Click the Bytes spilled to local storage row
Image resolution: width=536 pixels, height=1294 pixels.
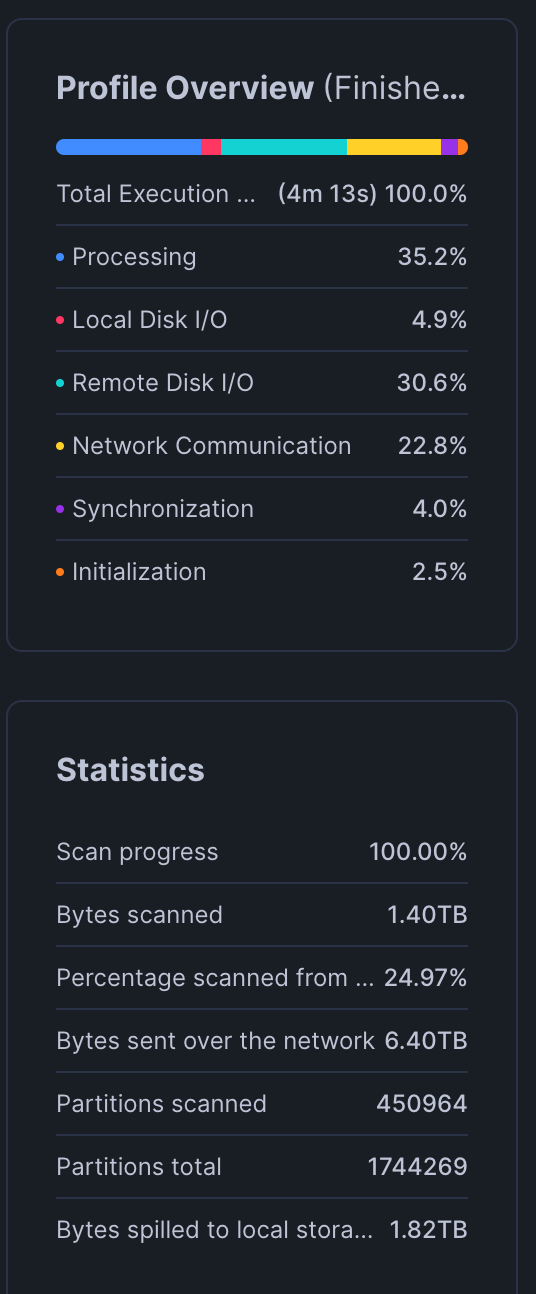pos(262,1230)
